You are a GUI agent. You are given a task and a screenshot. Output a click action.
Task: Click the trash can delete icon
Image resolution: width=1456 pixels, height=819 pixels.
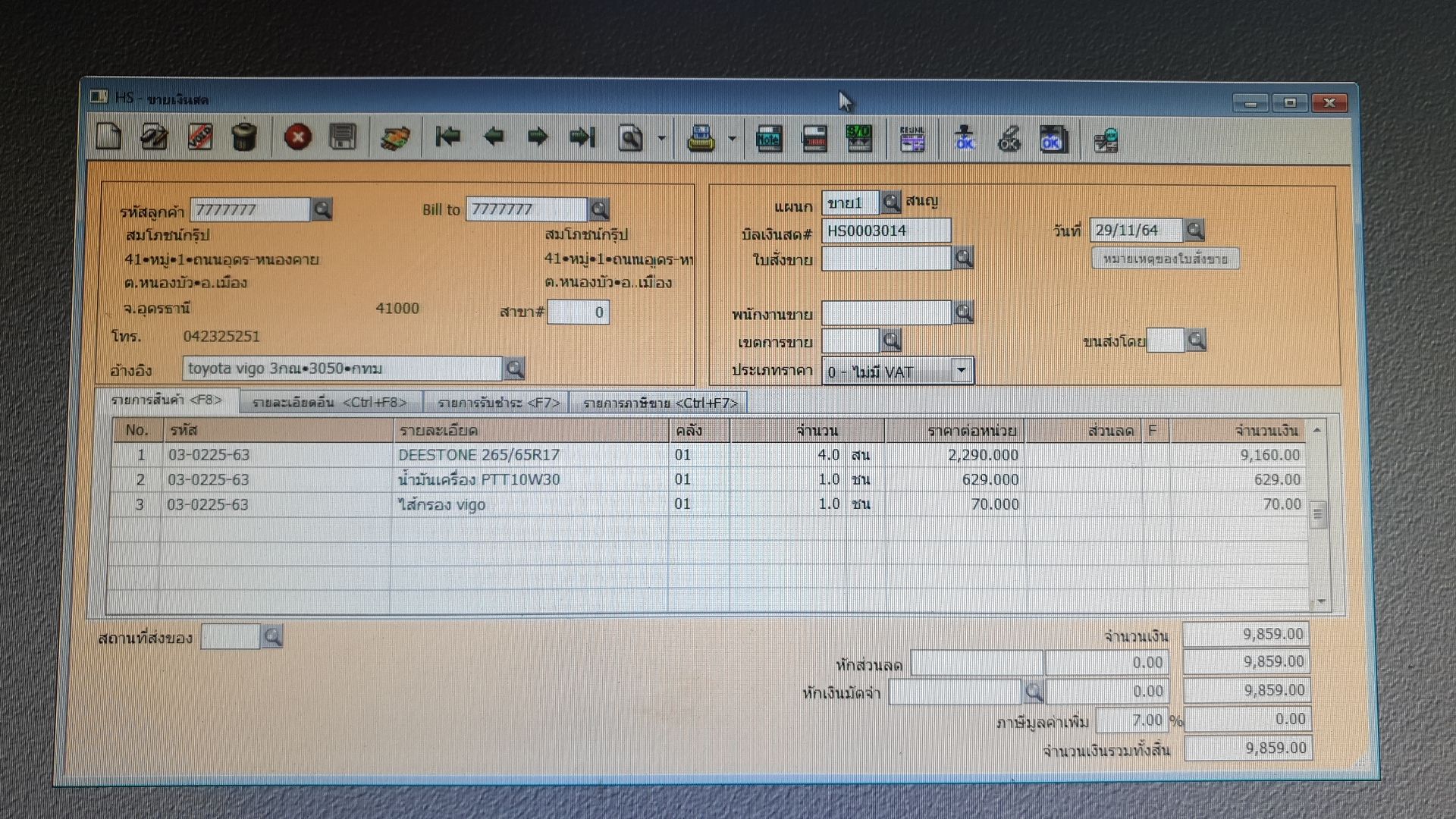244,137
